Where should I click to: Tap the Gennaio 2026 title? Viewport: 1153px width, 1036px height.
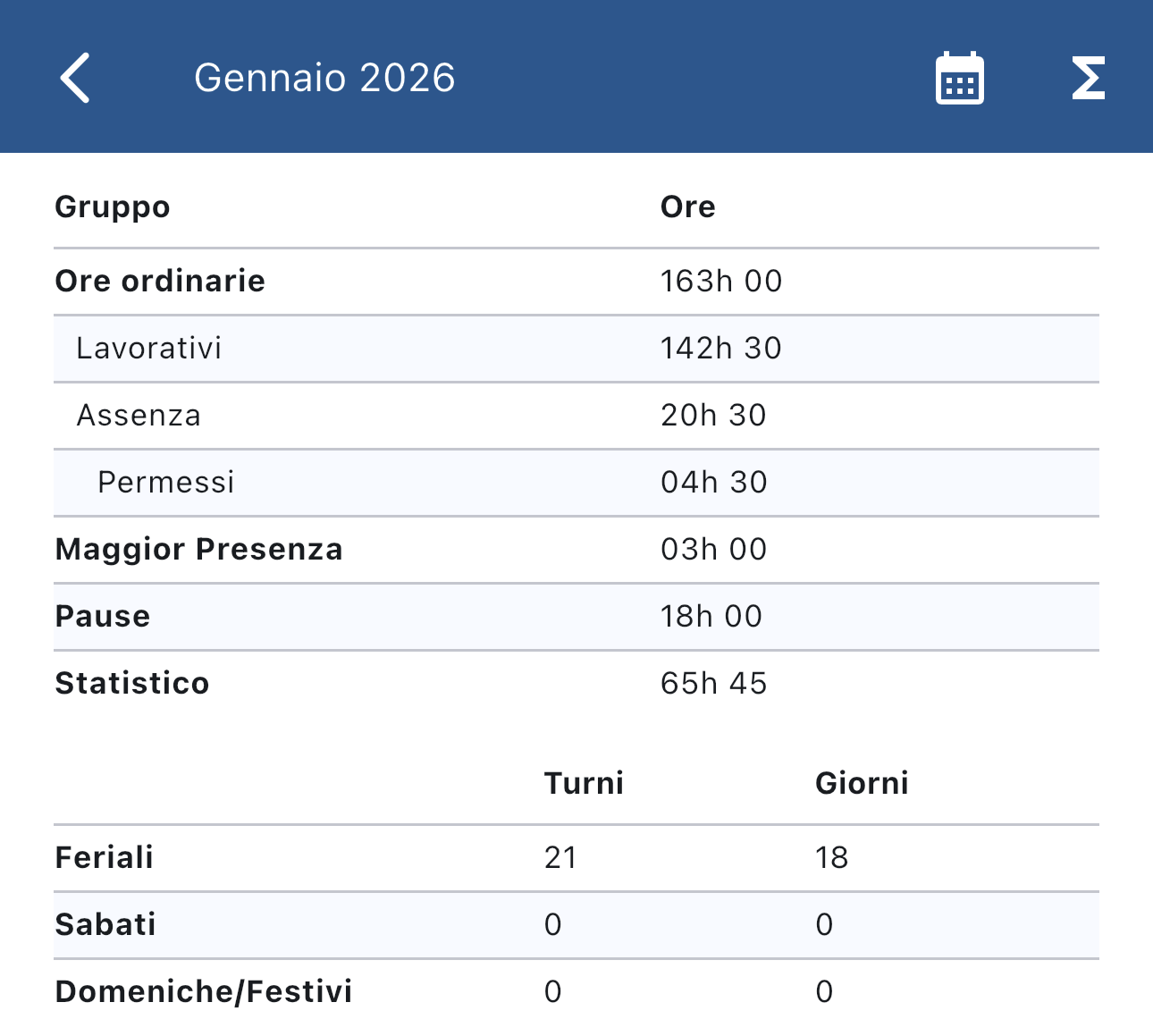click(x=324, y=78)
